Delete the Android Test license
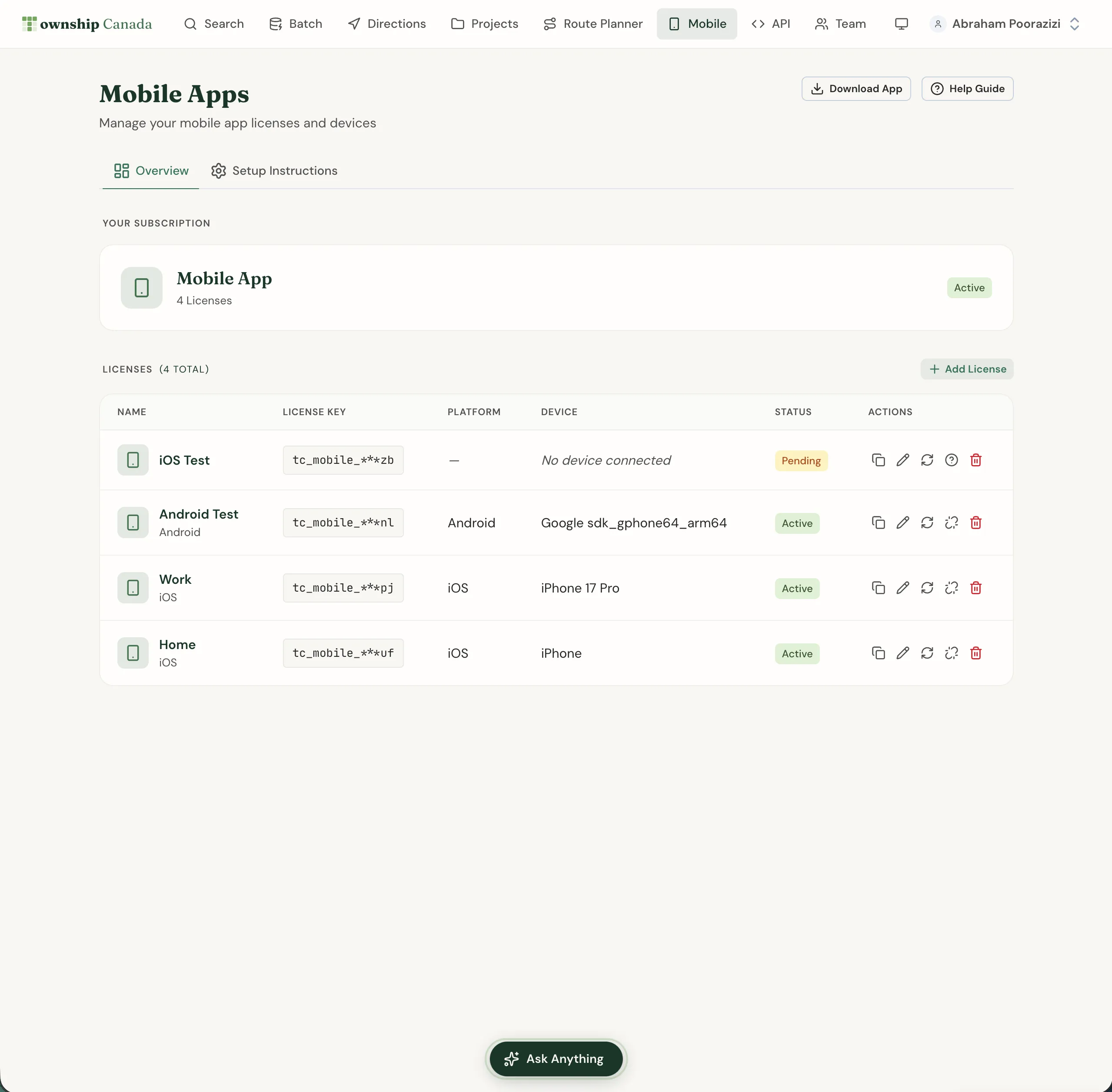 (975, 523)
